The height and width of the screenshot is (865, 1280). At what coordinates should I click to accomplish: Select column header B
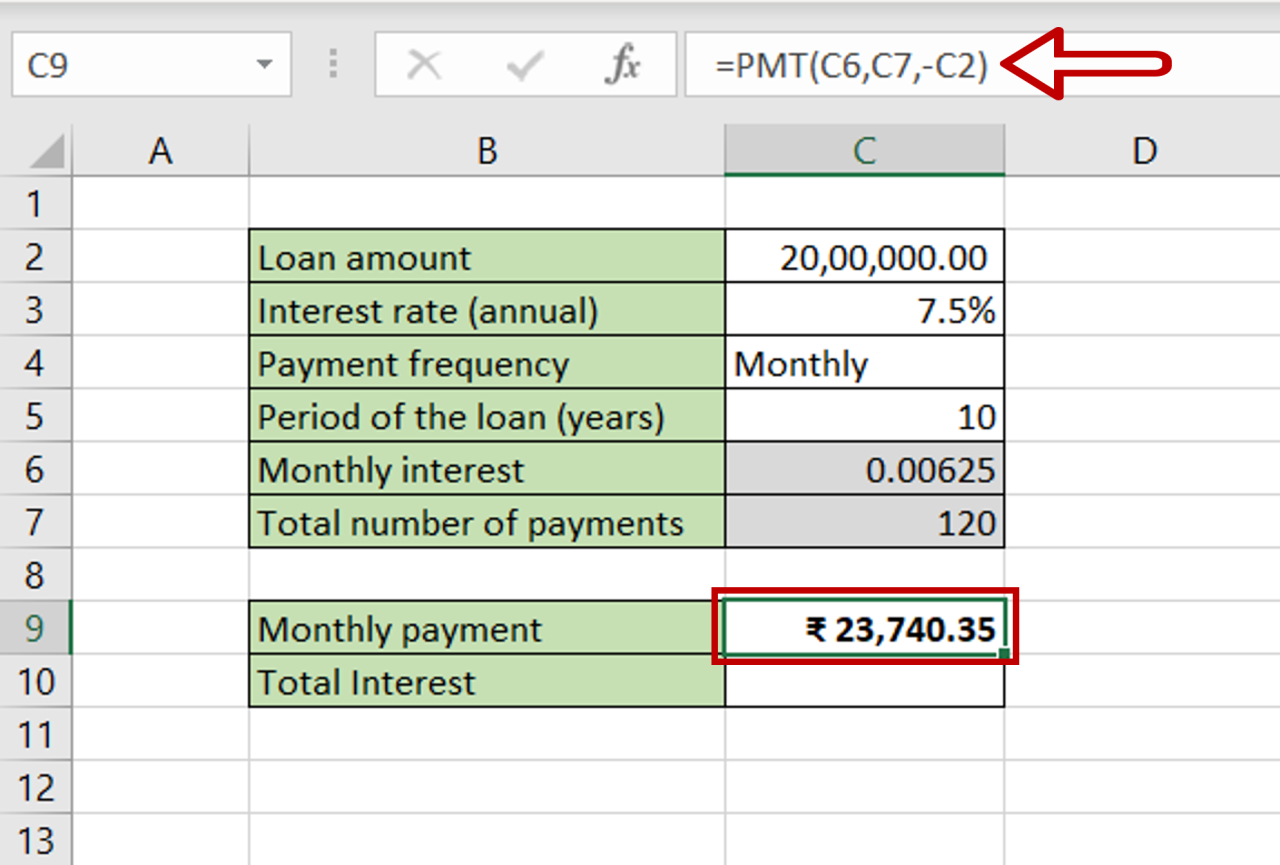coord(485,151)
